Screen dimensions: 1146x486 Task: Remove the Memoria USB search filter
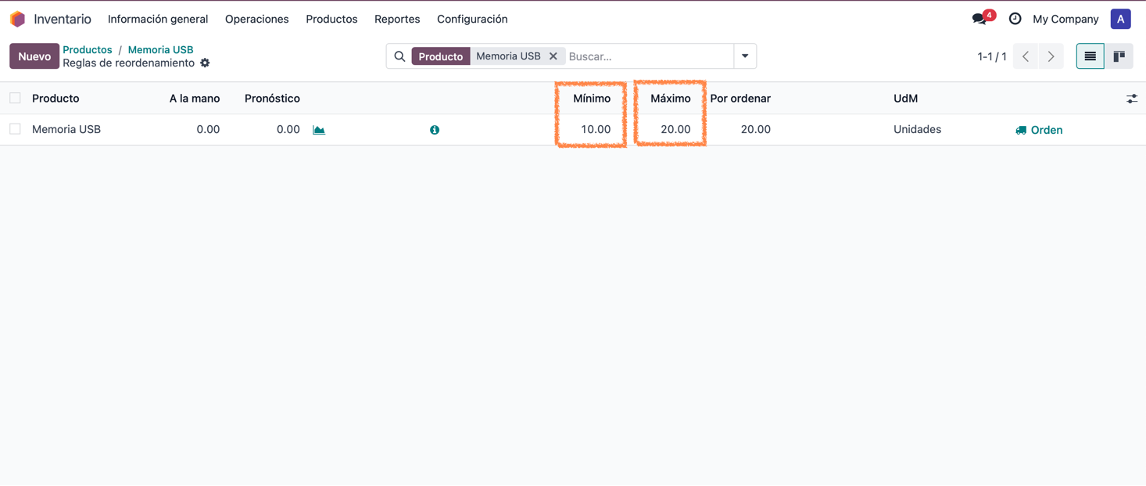[553, 56]
